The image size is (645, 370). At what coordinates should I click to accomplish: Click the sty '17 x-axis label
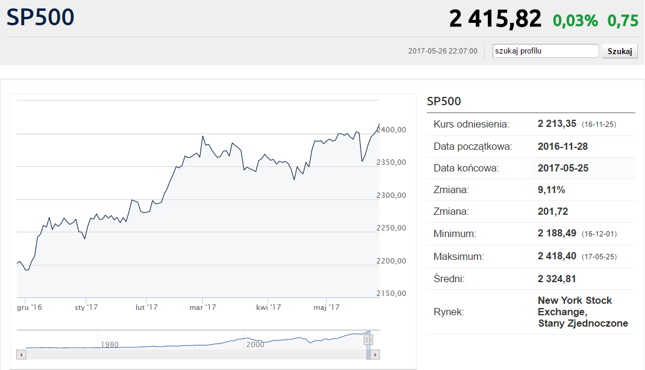[86, 307]
